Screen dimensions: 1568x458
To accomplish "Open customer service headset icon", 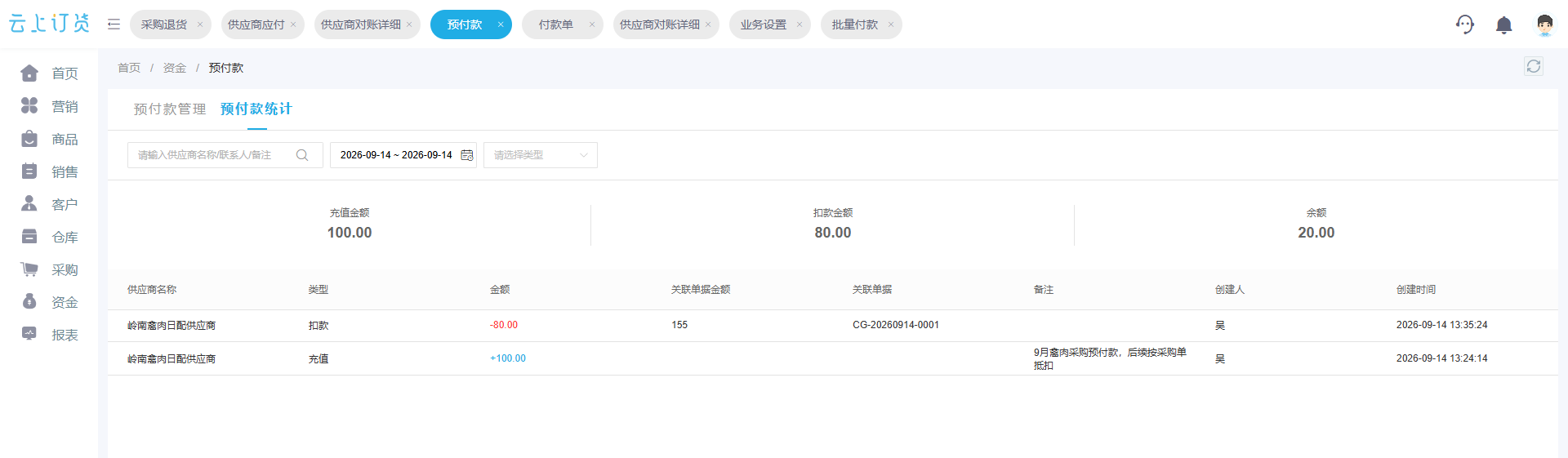I will [1465, 24].
